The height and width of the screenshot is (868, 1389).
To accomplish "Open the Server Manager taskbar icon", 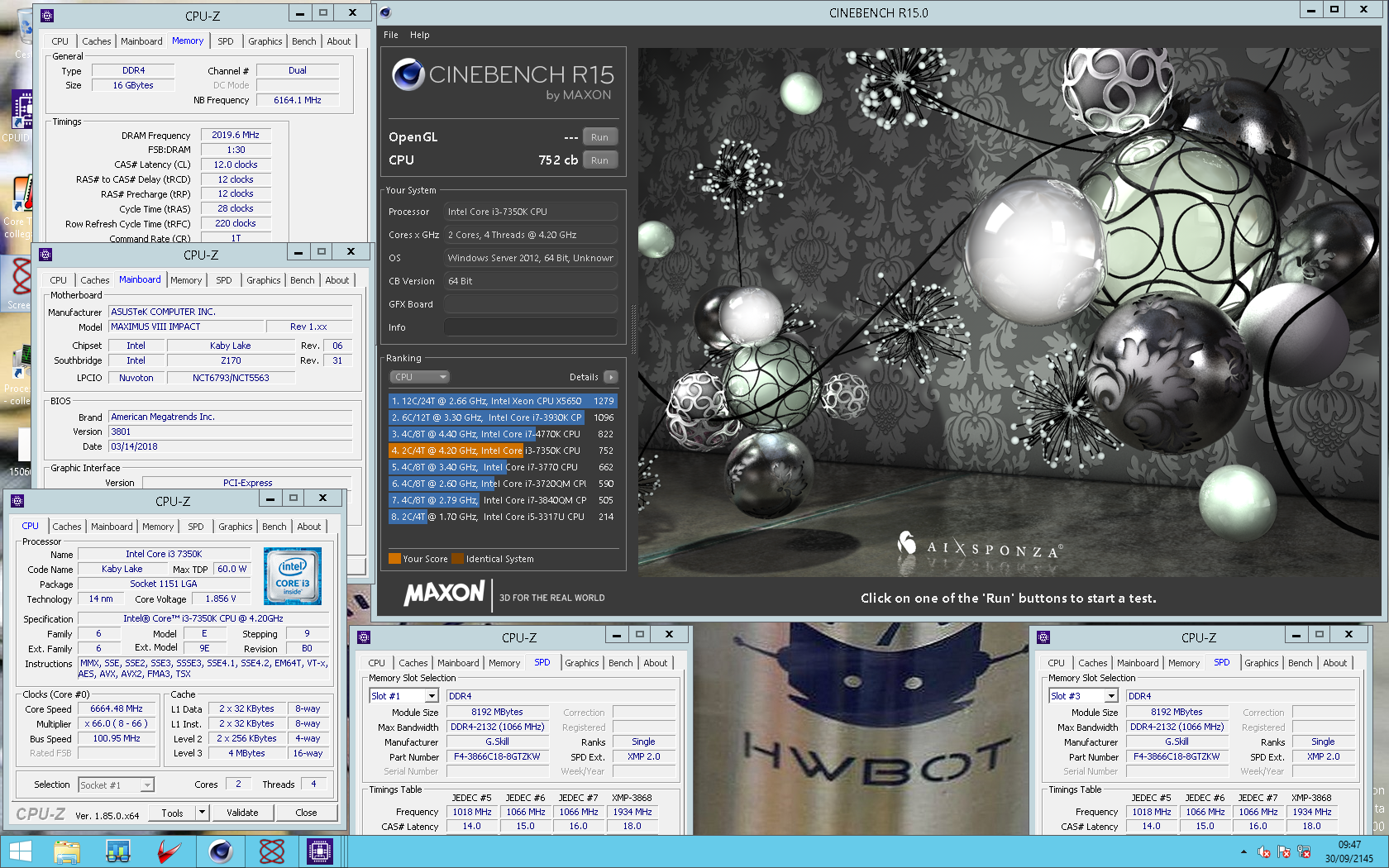I will coord(118,851).
